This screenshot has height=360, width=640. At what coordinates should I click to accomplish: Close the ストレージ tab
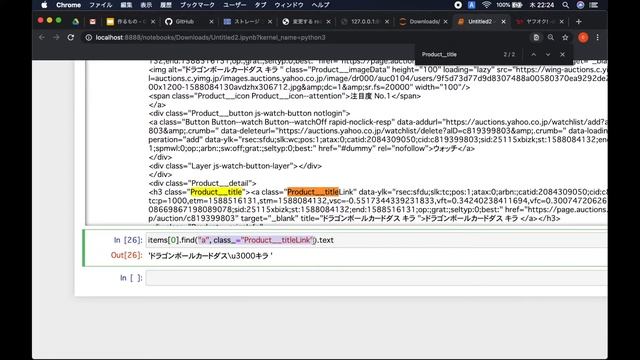270,22
